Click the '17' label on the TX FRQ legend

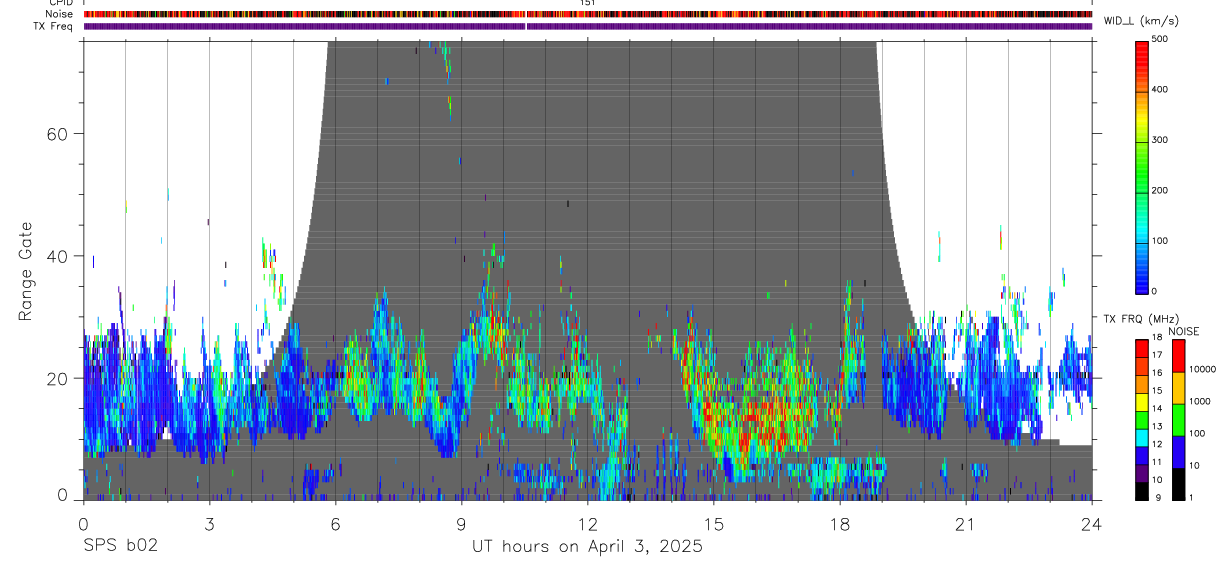pos(1156,355)
